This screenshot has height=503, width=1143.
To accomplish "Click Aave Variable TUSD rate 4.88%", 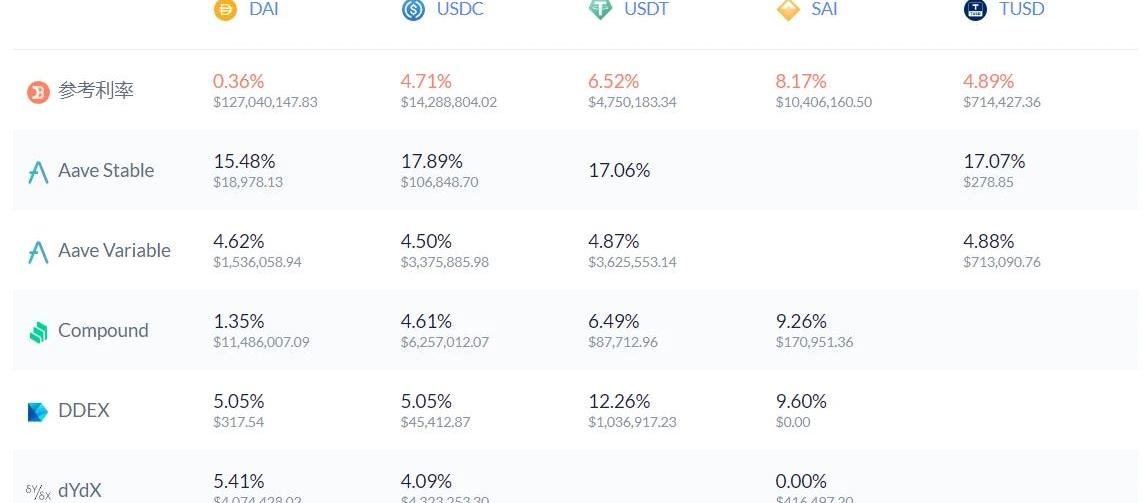I will [988, 241].
